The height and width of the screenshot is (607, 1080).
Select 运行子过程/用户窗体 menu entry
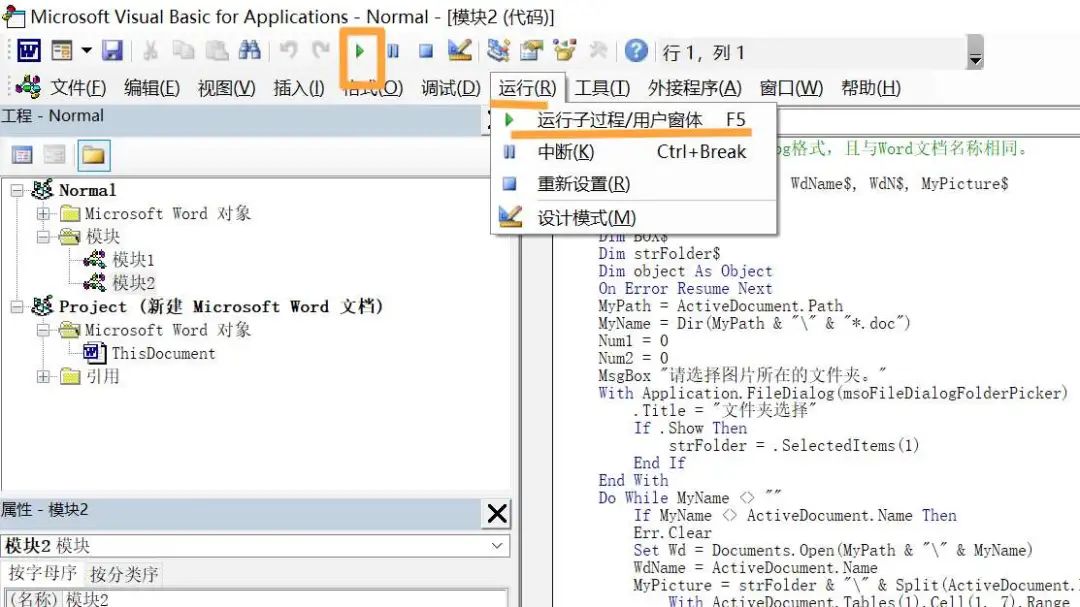point(620,120)
